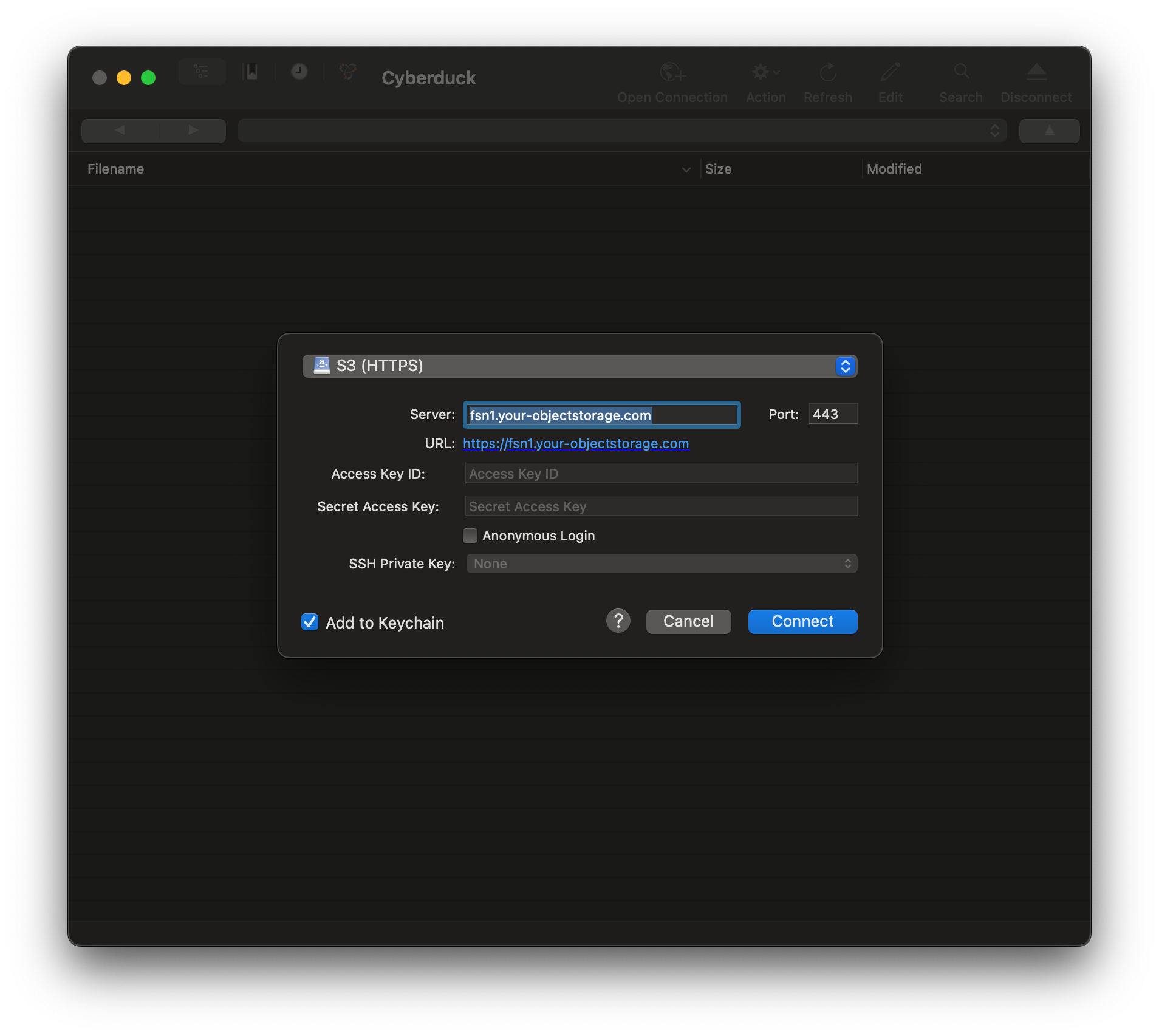Open the path dropdown in the navigation bar
This screenshot has height=1036, width=1159.
[622, 131]
